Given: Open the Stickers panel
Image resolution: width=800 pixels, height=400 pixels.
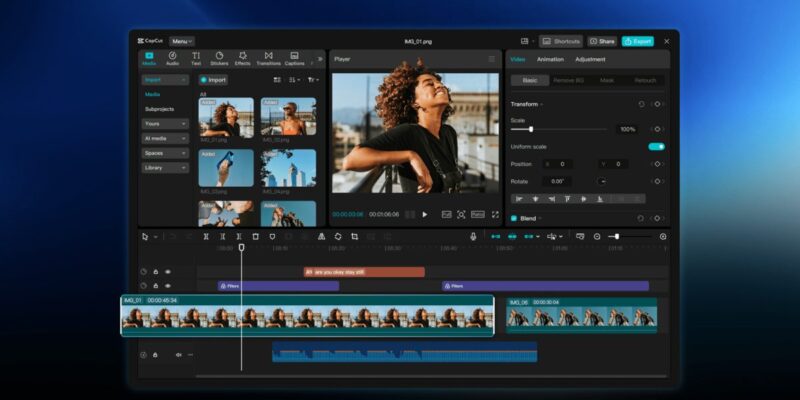Looking at the screenshot, I should click(x=219, y=59).
